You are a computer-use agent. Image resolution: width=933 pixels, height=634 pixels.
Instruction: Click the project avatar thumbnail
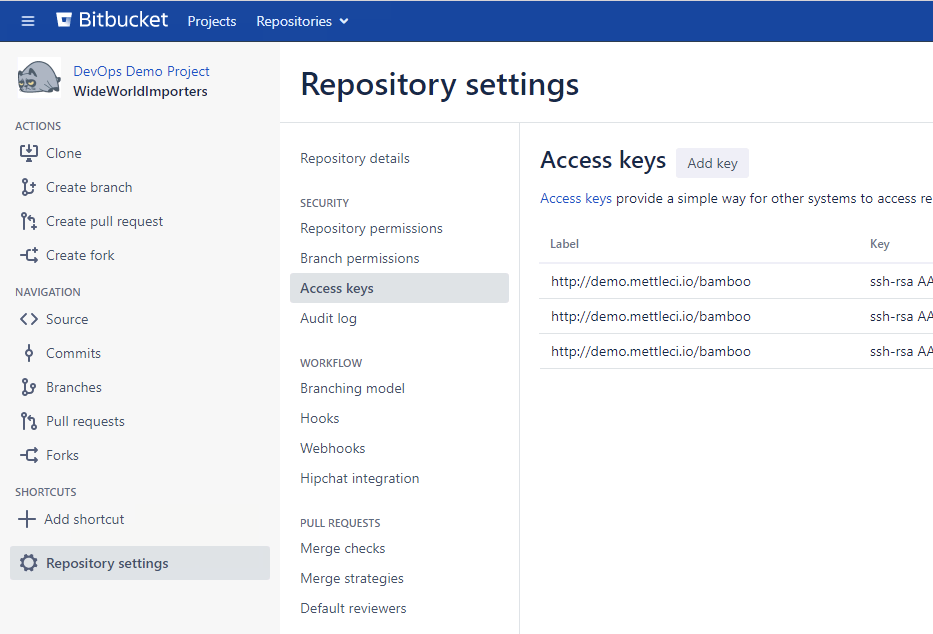(x=39, y=78)
